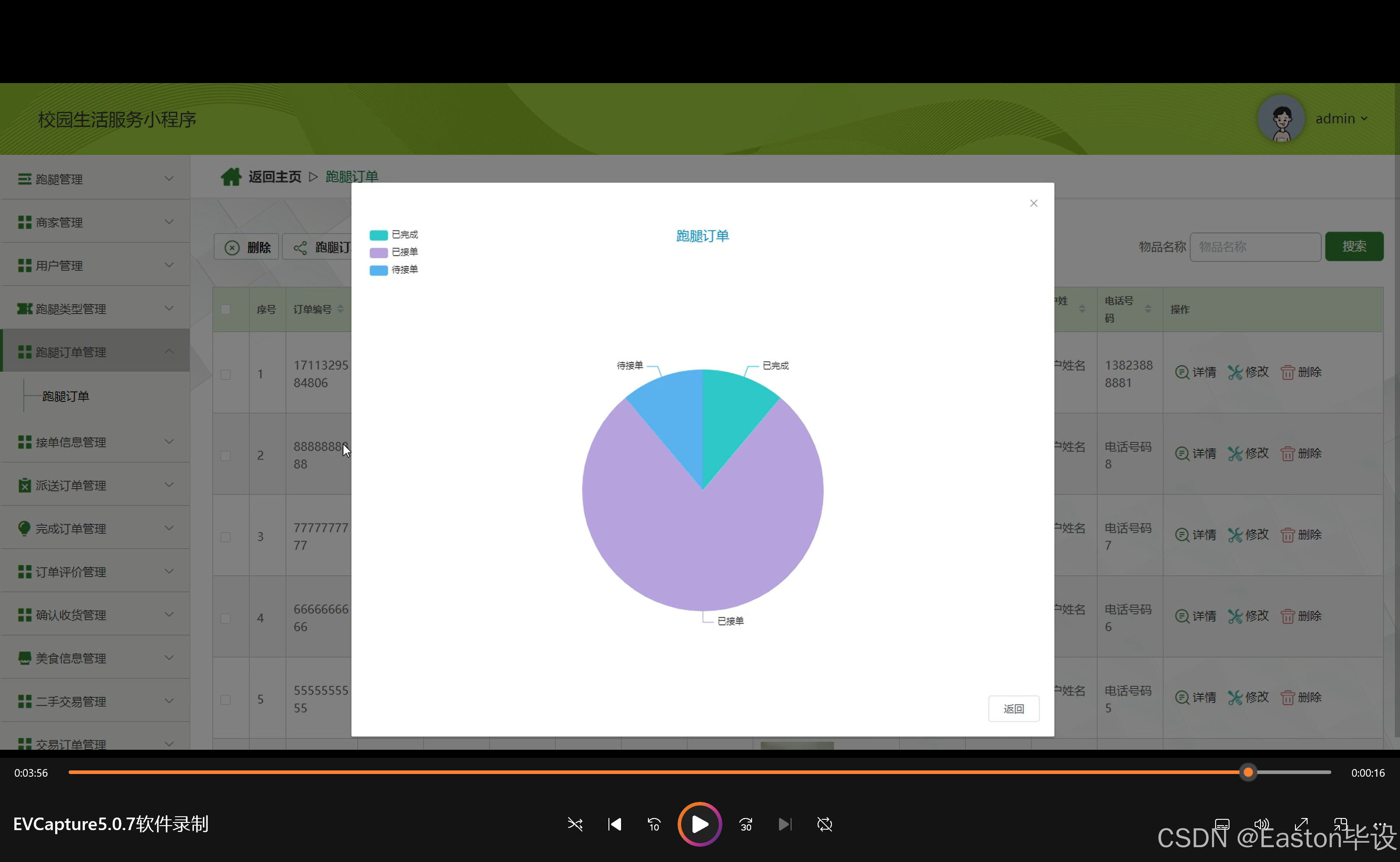Image resolution: width=1400 pixels, height=862 pixels.
Task: Click the home icon in breadcrumb
Action: [231, 177]
